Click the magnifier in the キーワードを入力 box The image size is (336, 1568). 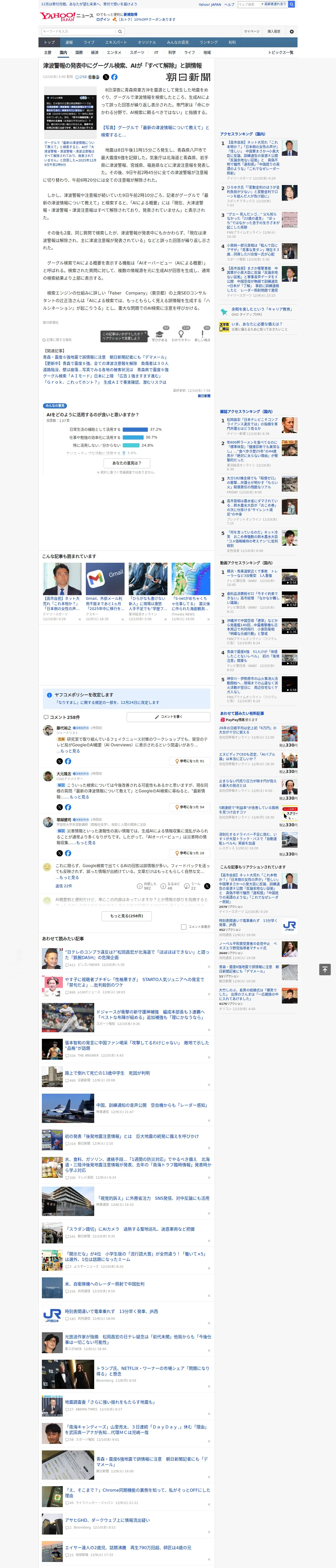(x=120, y=32)
